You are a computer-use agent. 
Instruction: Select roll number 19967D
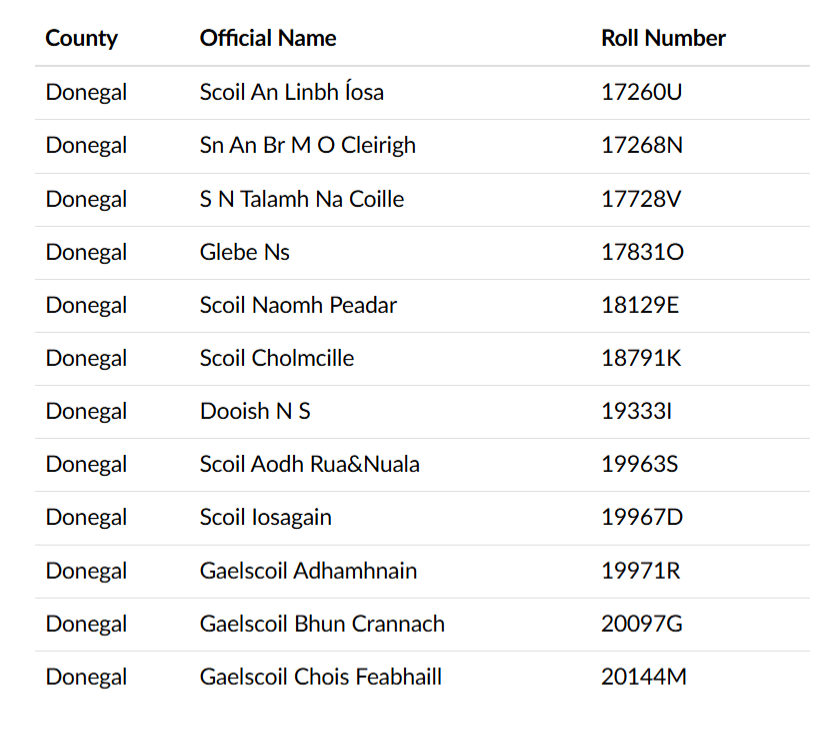tap(642, 517)
